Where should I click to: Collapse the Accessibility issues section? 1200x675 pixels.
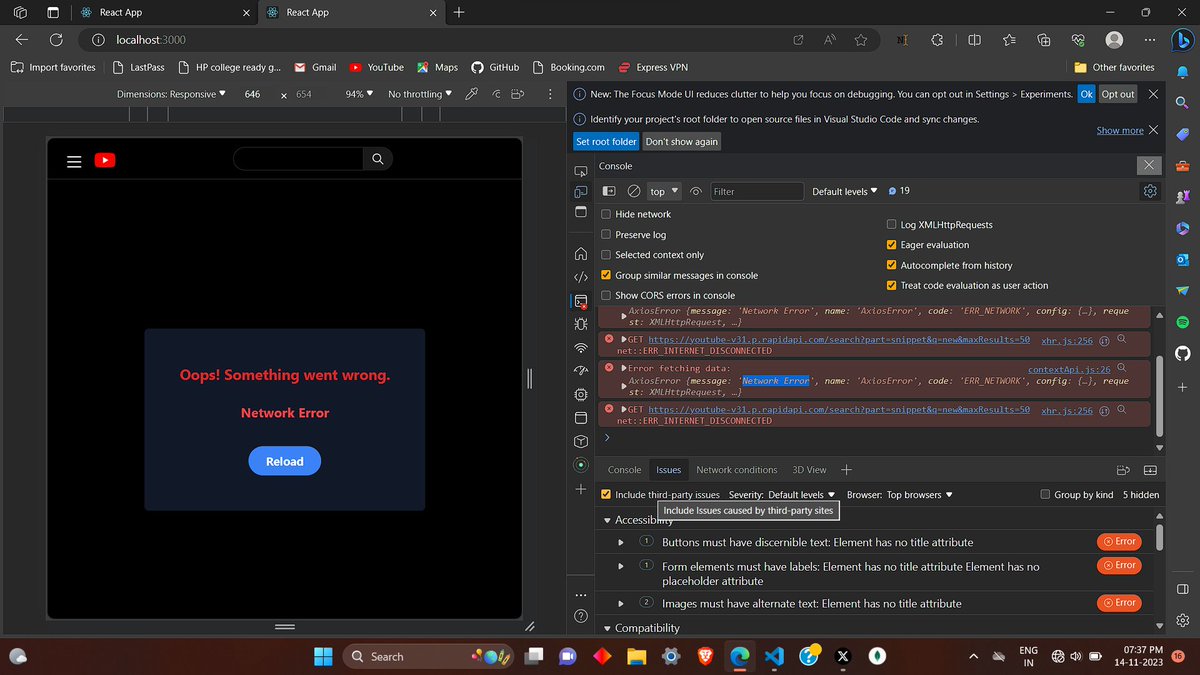(x=607, y=520)
